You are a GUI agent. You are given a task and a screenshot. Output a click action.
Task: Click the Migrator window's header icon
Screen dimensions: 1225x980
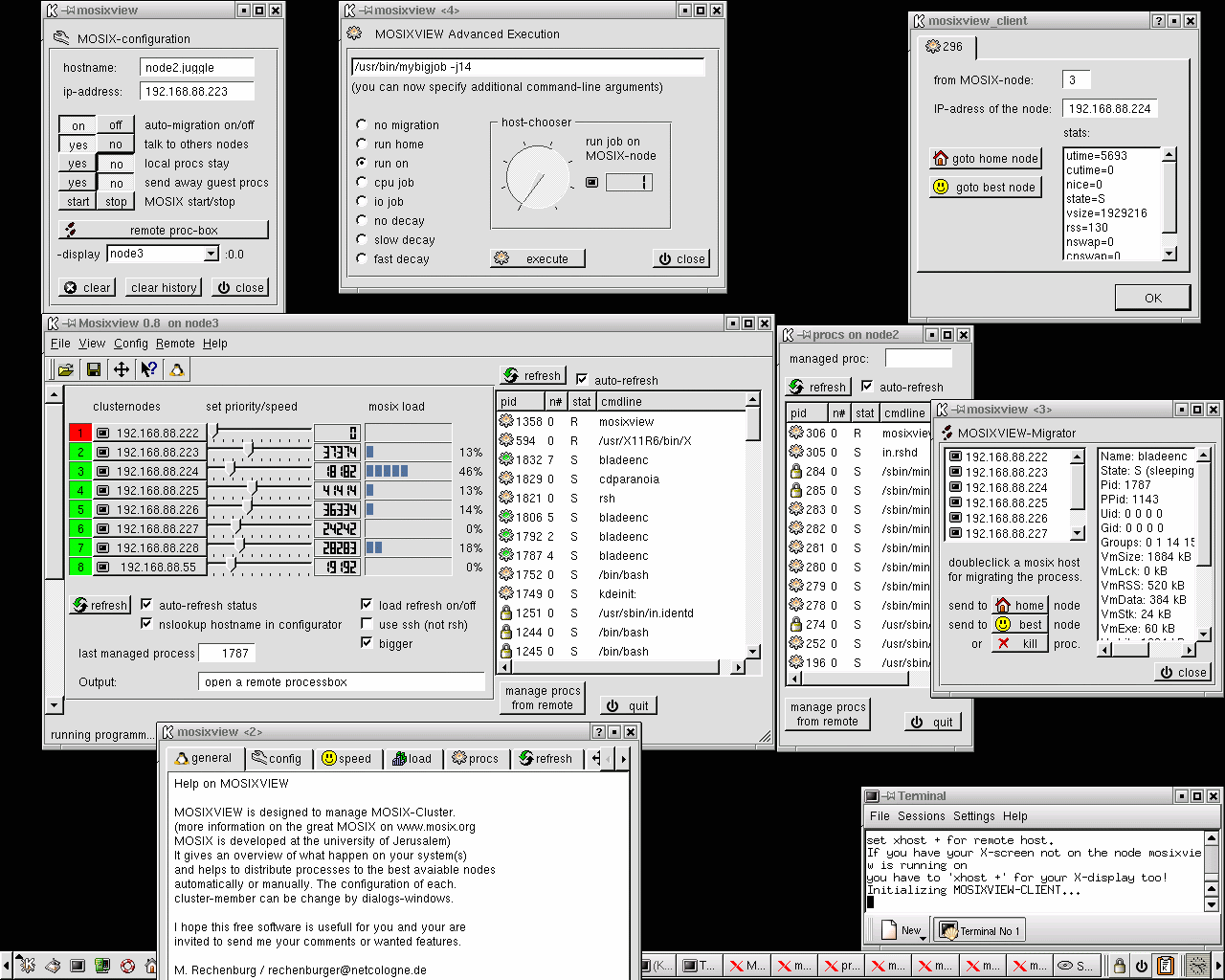[947, 433]
